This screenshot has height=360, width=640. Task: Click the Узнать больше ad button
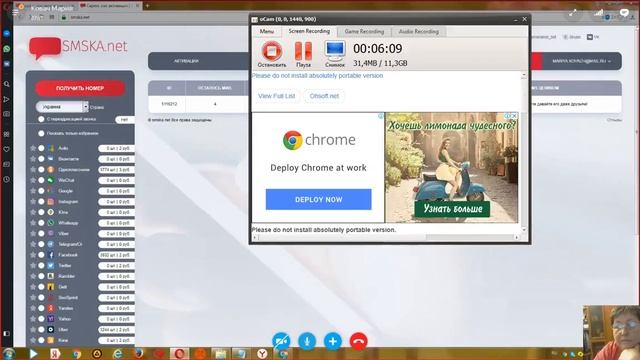[x=452, y=209]
